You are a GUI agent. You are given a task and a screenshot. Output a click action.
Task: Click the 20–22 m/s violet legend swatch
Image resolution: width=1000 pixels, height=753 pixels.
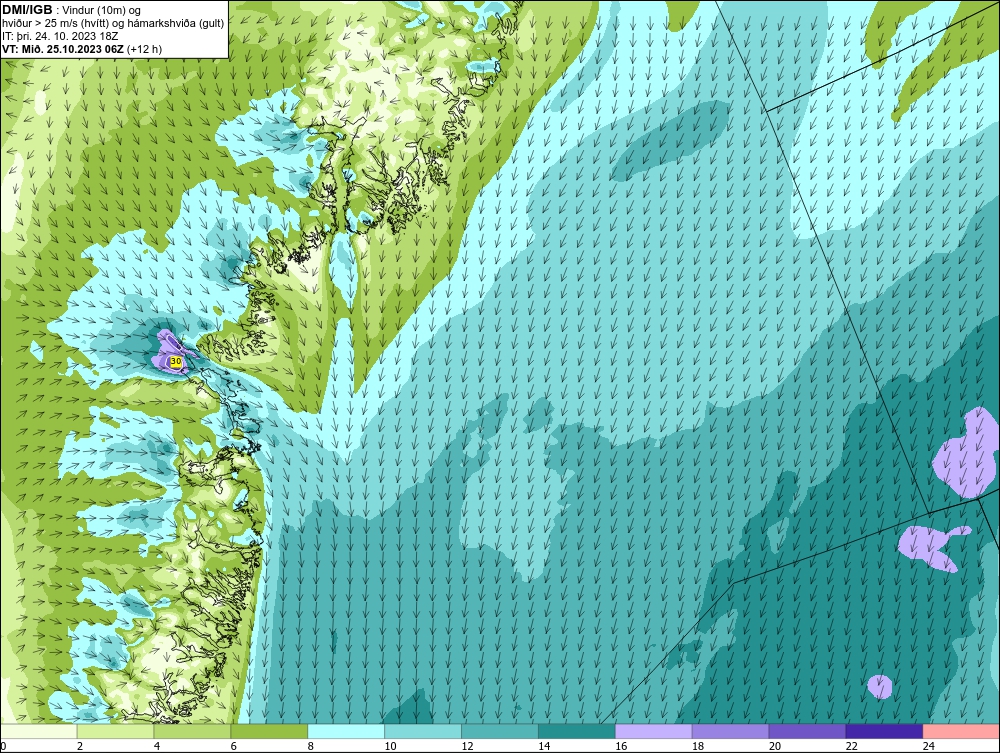click(x=807, y=731)
